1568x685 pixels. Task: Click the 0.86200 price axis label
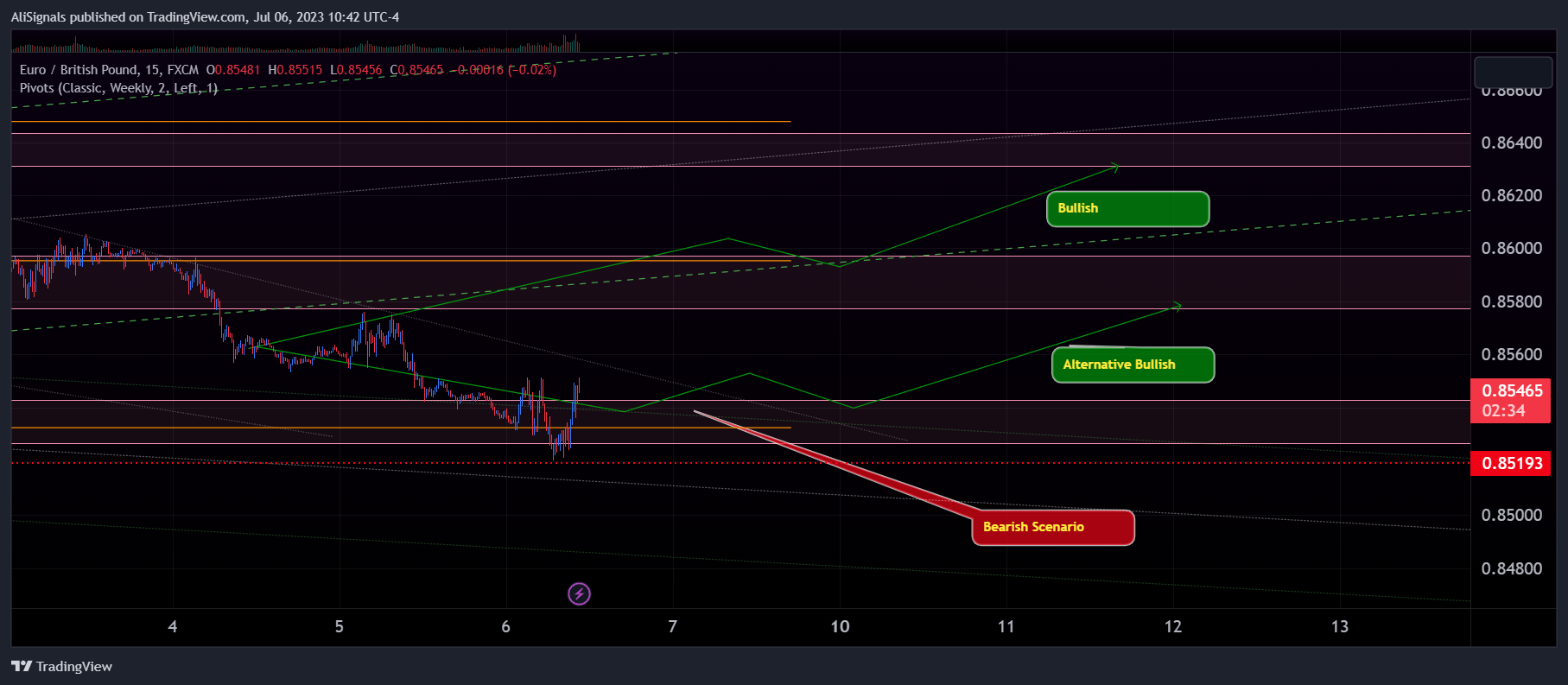(x=1511, y=196)
